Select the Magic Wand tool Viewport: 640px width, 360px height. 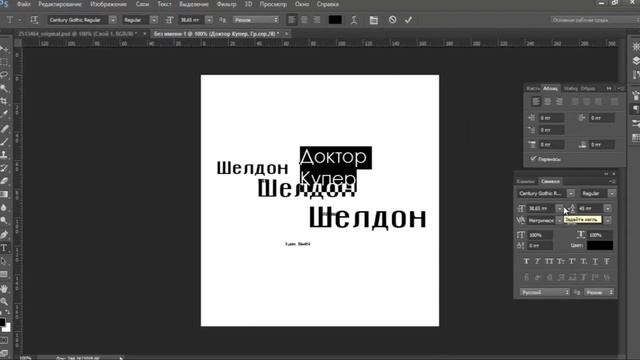(4, 88)
